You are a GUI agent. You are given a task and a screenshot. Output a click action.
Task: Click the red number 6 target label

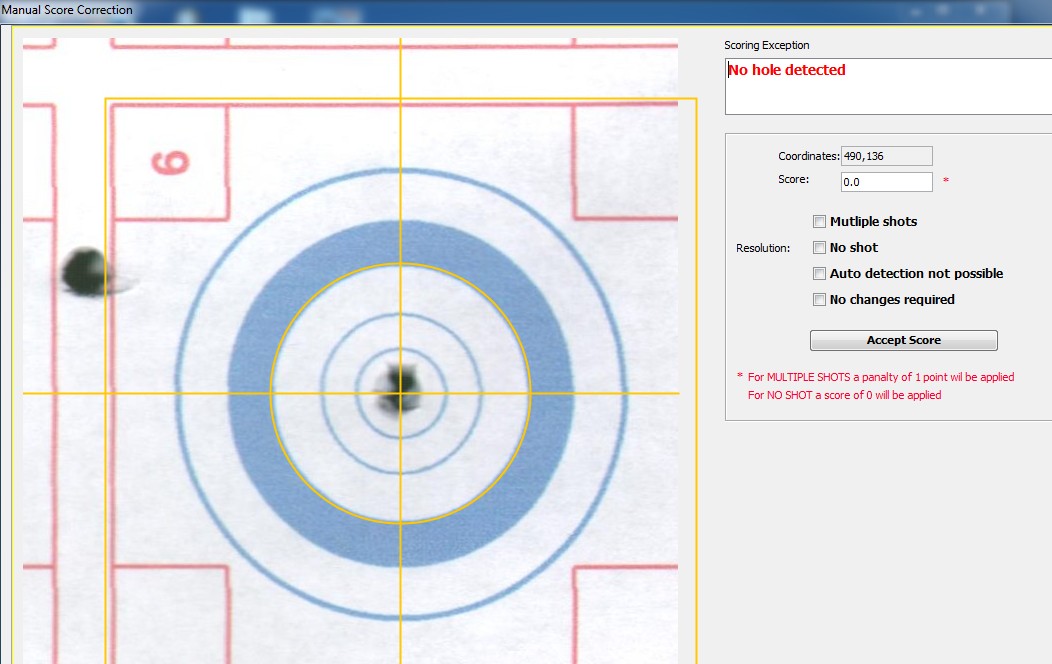pyautogui.click(x=171, y=162)
